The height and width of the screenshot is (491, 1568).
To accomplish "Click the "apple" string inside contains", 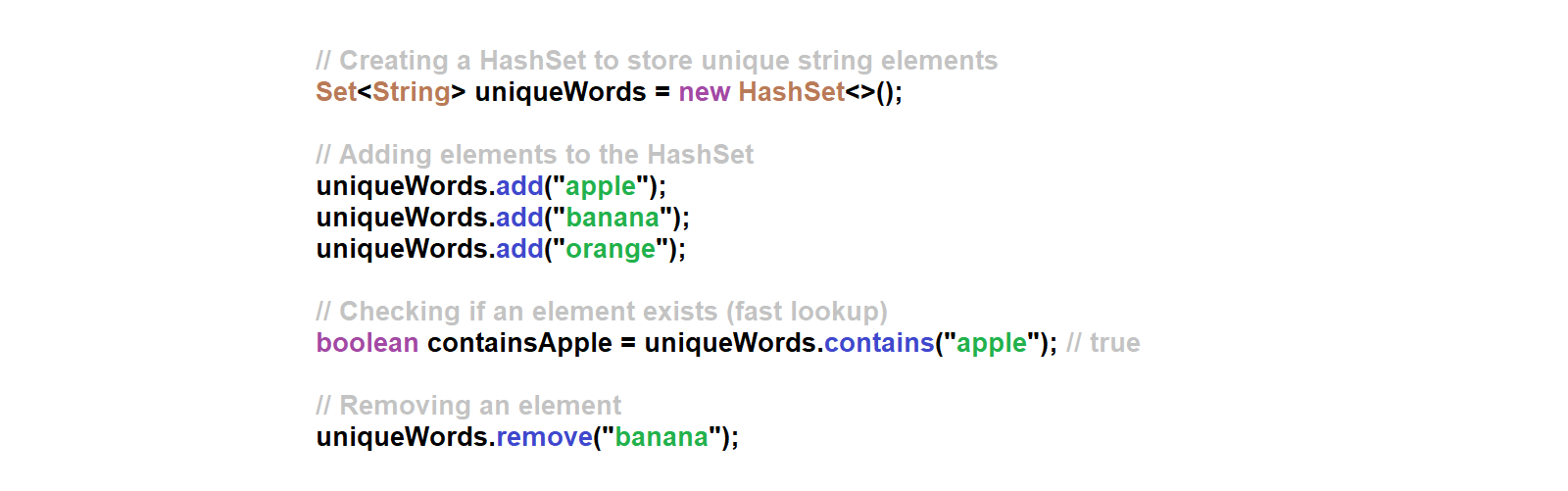I will click(992, 343).
